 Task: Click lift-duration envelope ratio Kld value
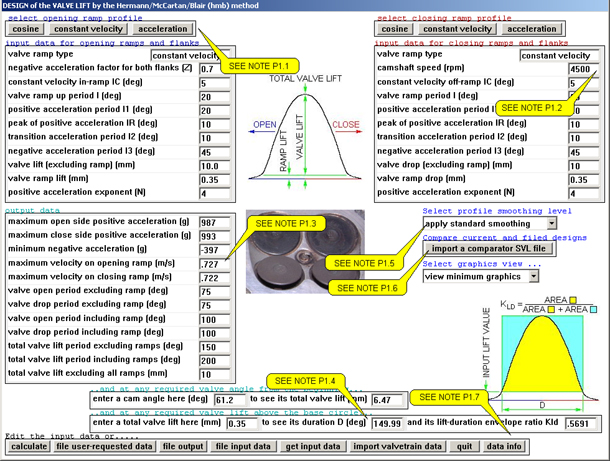point(580,424)
